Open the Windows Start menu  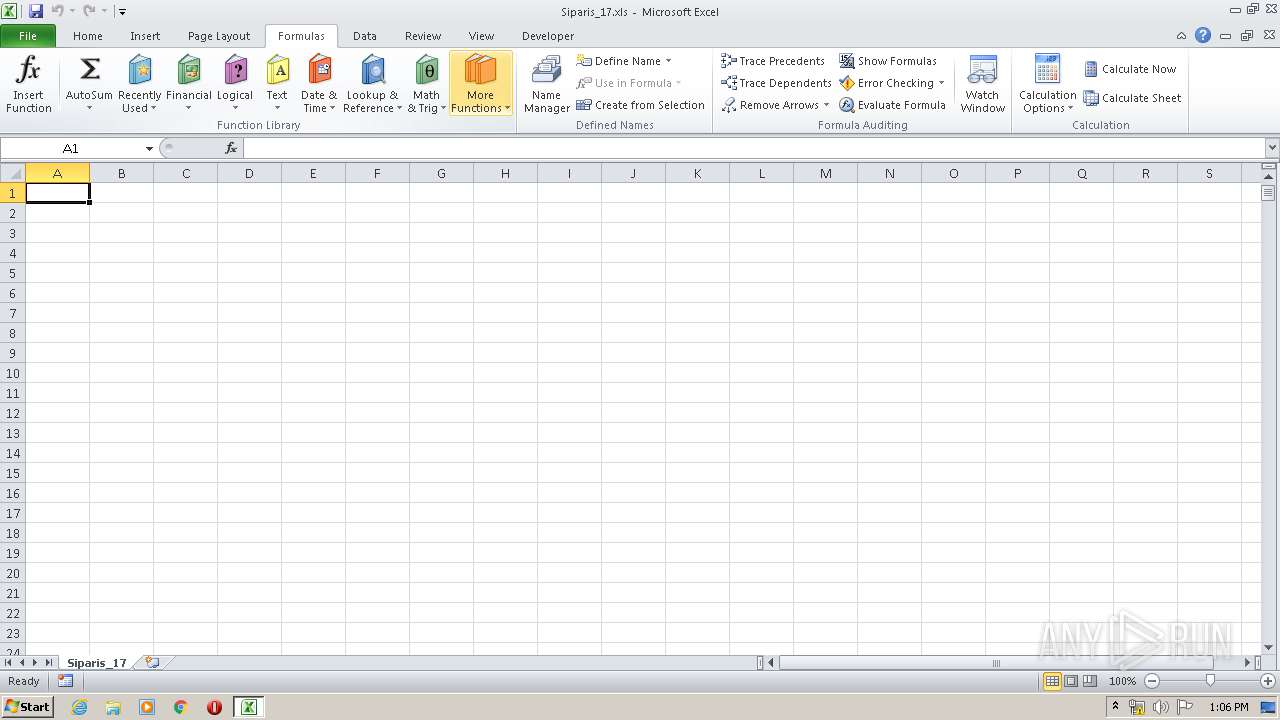coord(27,707)
